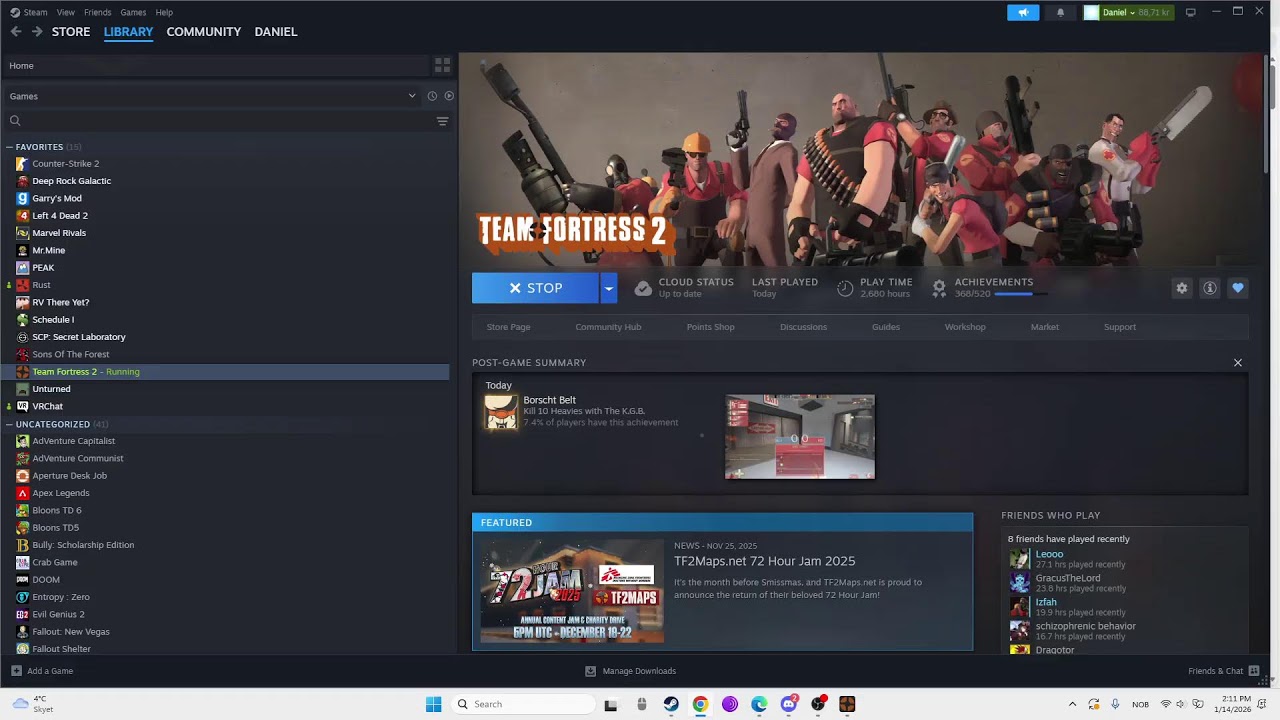Open the post-game screenshot thumbnail
The height and width of the screenshot is (720, 1280).
(x=800, y=437)
